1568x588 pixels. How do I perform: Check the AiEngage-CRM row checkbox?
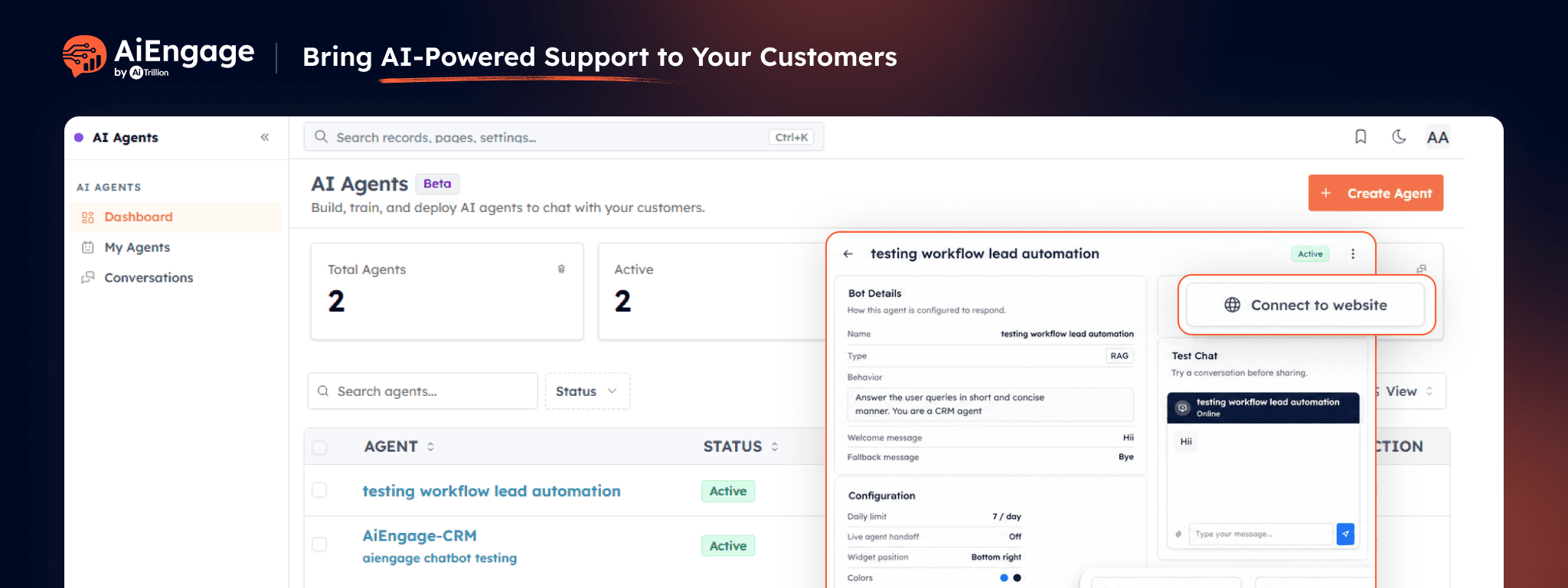pyautogui.click(x=319, y=544)
